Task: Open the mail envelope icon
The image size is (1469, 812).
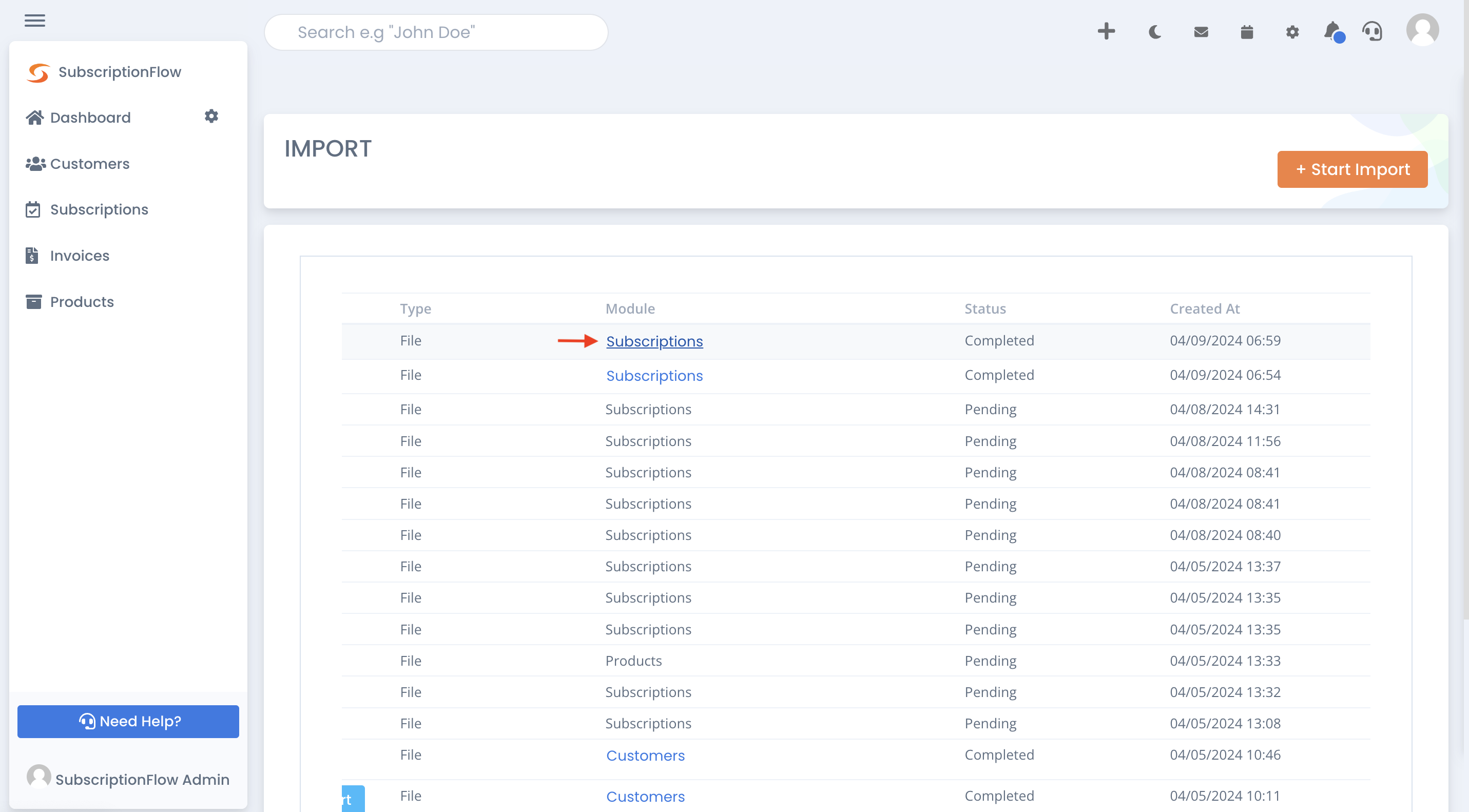Action: (1201, 32)
